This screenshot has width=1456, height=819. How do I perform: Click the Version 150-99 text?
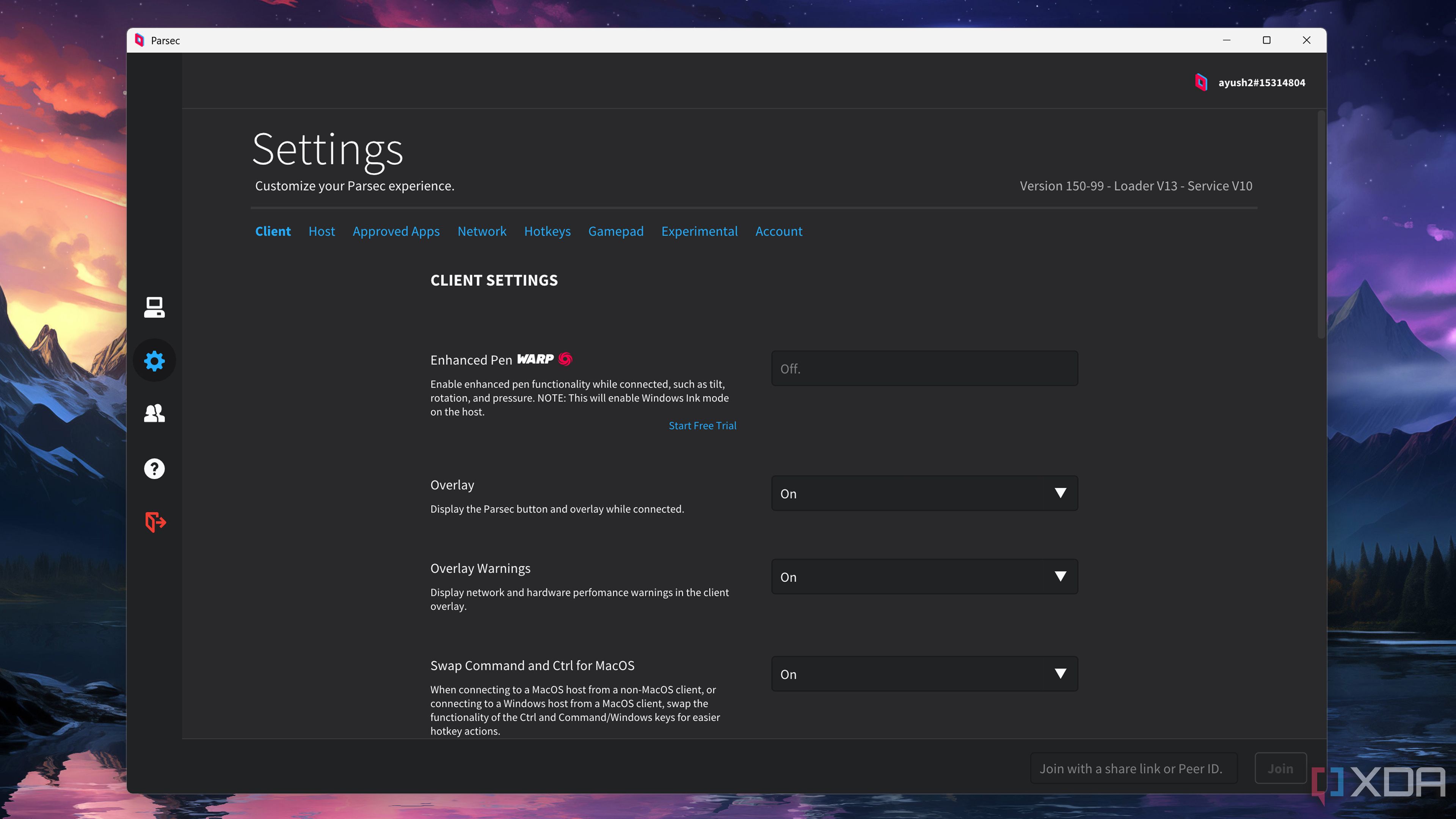click(1136, 186)
